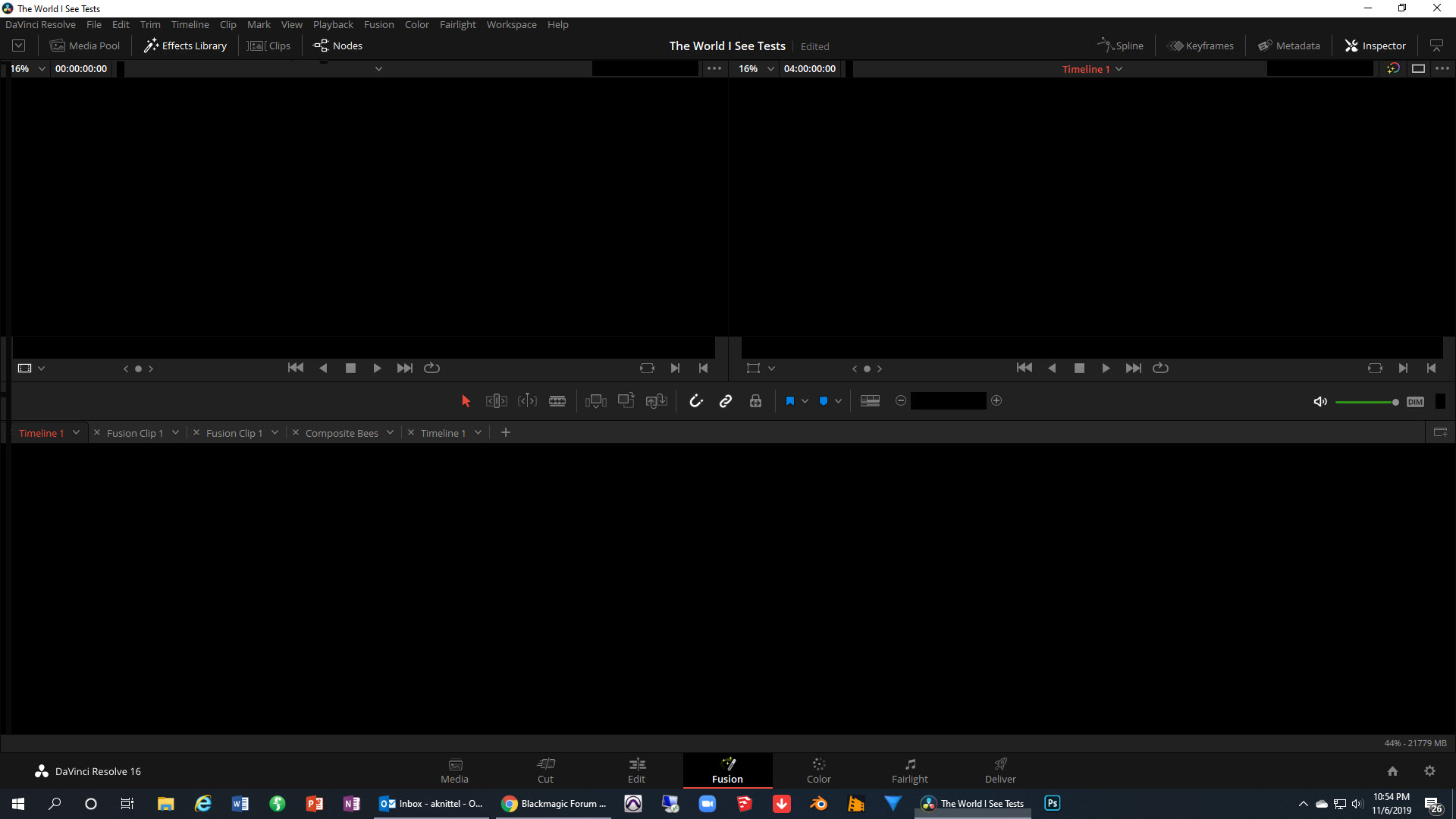The width and height of the screenshot is (1456, 819).
Task: Switch to the Composite Bees tab
Action: point(341,433)
